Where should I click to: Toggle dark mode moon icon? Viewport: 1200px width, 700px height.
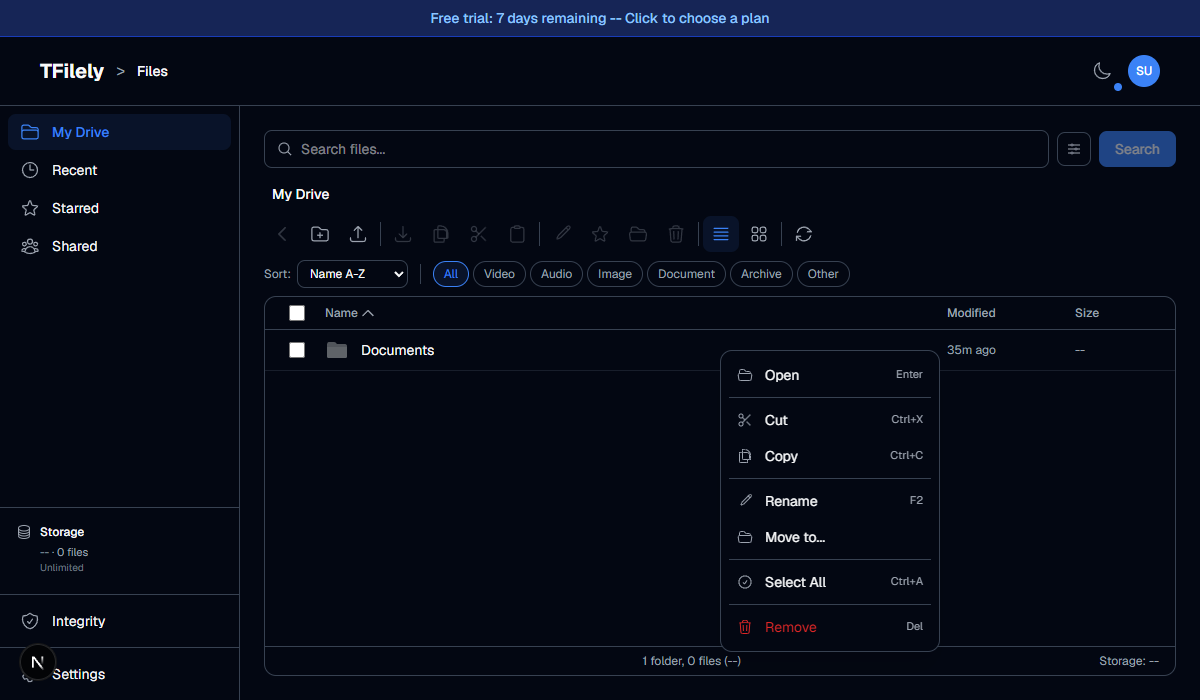click(1102, 71)
